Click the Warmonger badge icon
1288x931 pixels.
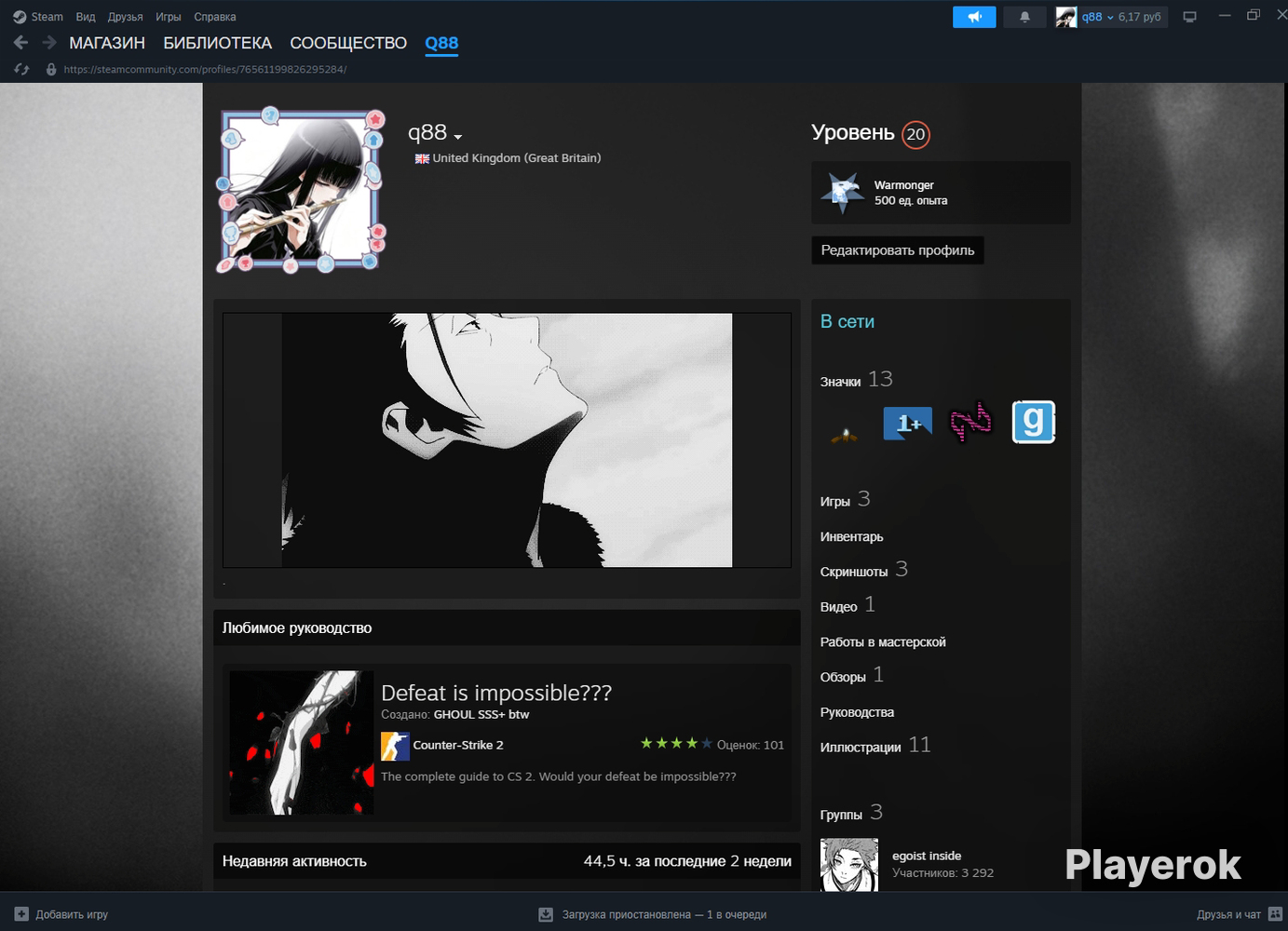pos(843,193)
